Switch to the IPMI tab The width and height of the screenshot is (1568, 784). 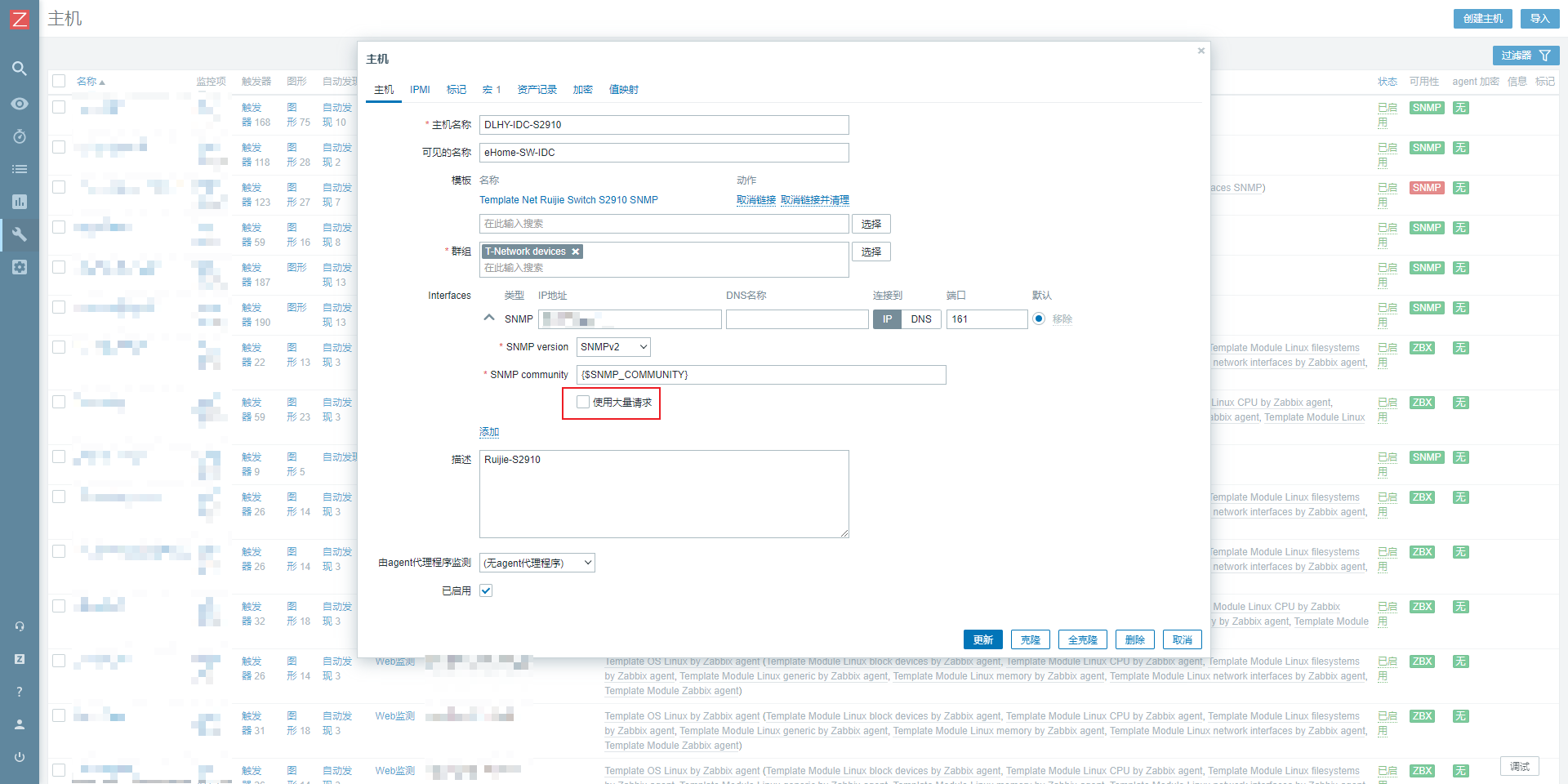tap(420, 90)
